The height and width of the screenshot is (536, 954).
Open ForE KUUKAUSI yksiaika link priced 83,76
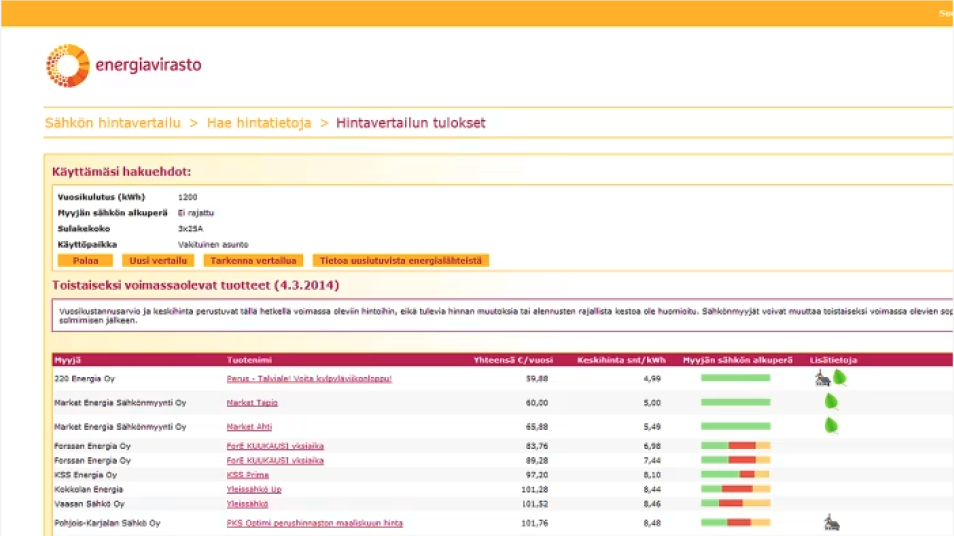point(275,446)
